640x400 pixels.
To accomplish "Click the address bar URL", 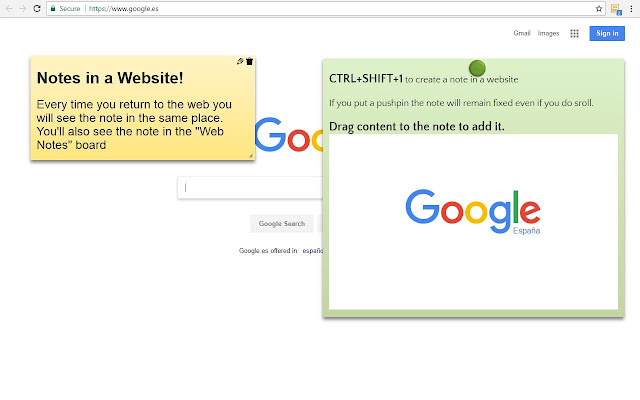I will [123, 9].
